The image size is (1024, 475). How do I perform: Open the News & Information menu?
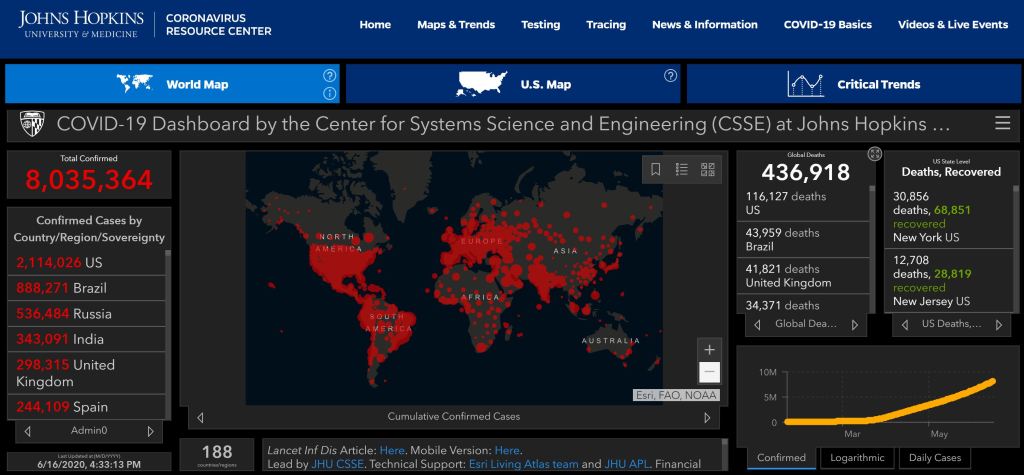click(705, 25)
